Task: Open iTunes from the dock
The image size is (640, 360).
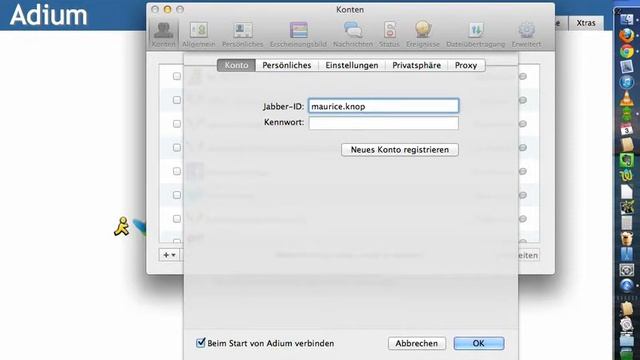Action: click(x=627, y=82)
